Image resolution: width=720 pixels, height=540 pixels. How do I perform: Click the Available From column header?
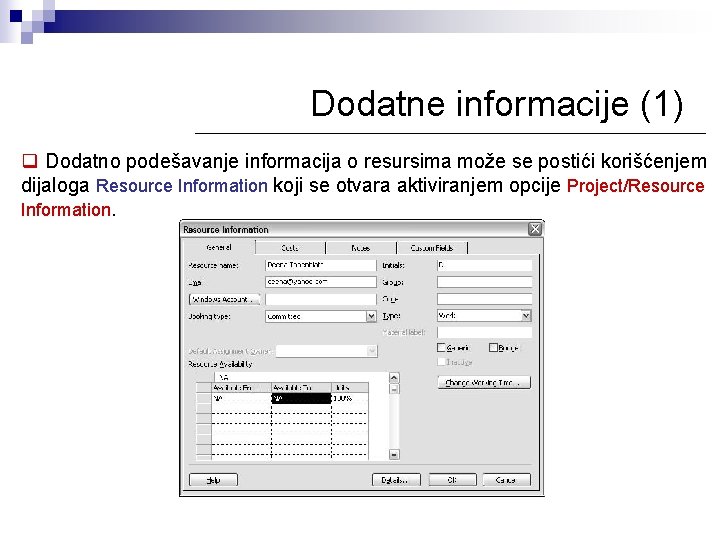[x=242, y=388]
